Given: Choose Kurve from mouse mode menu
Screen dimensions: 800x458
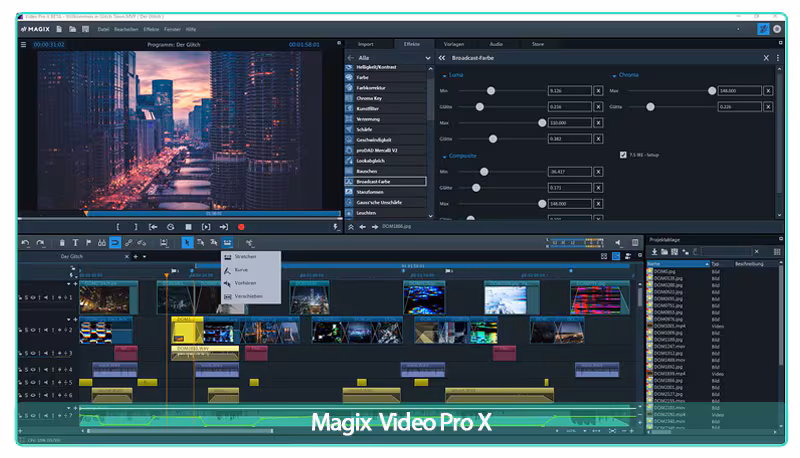Looking at the screenshot, I should 251,270.
